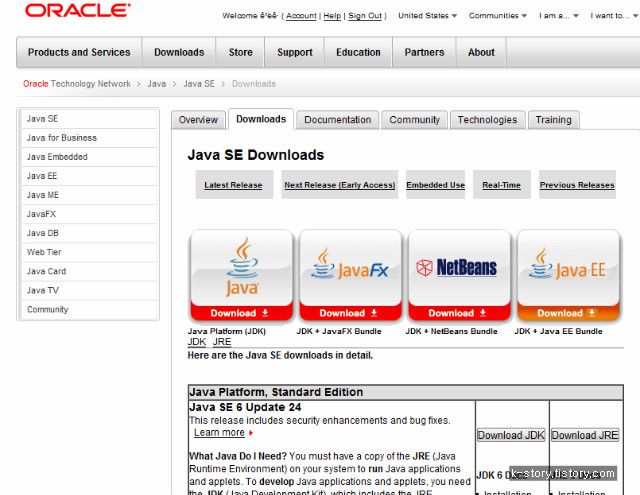
Task: Jump to Previous Releases section
Action: [577, 185]
